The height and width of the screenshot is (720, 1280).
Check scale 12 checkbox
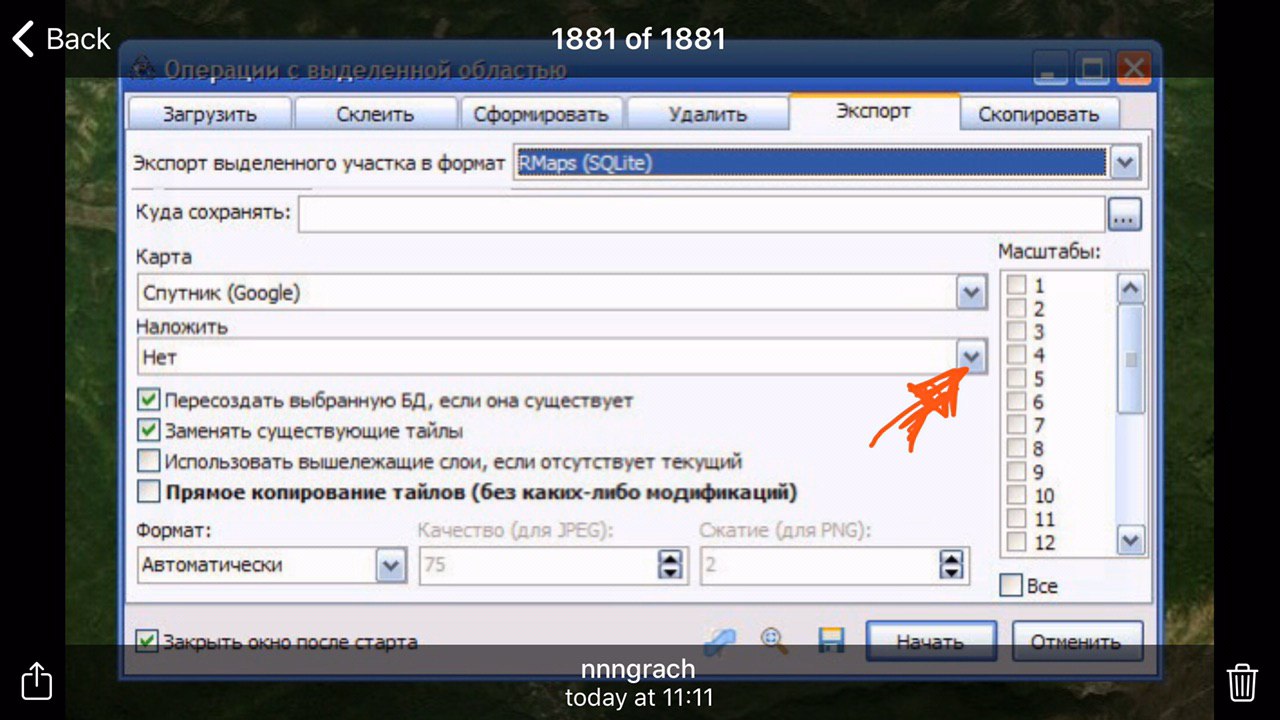pos(1016,542)
